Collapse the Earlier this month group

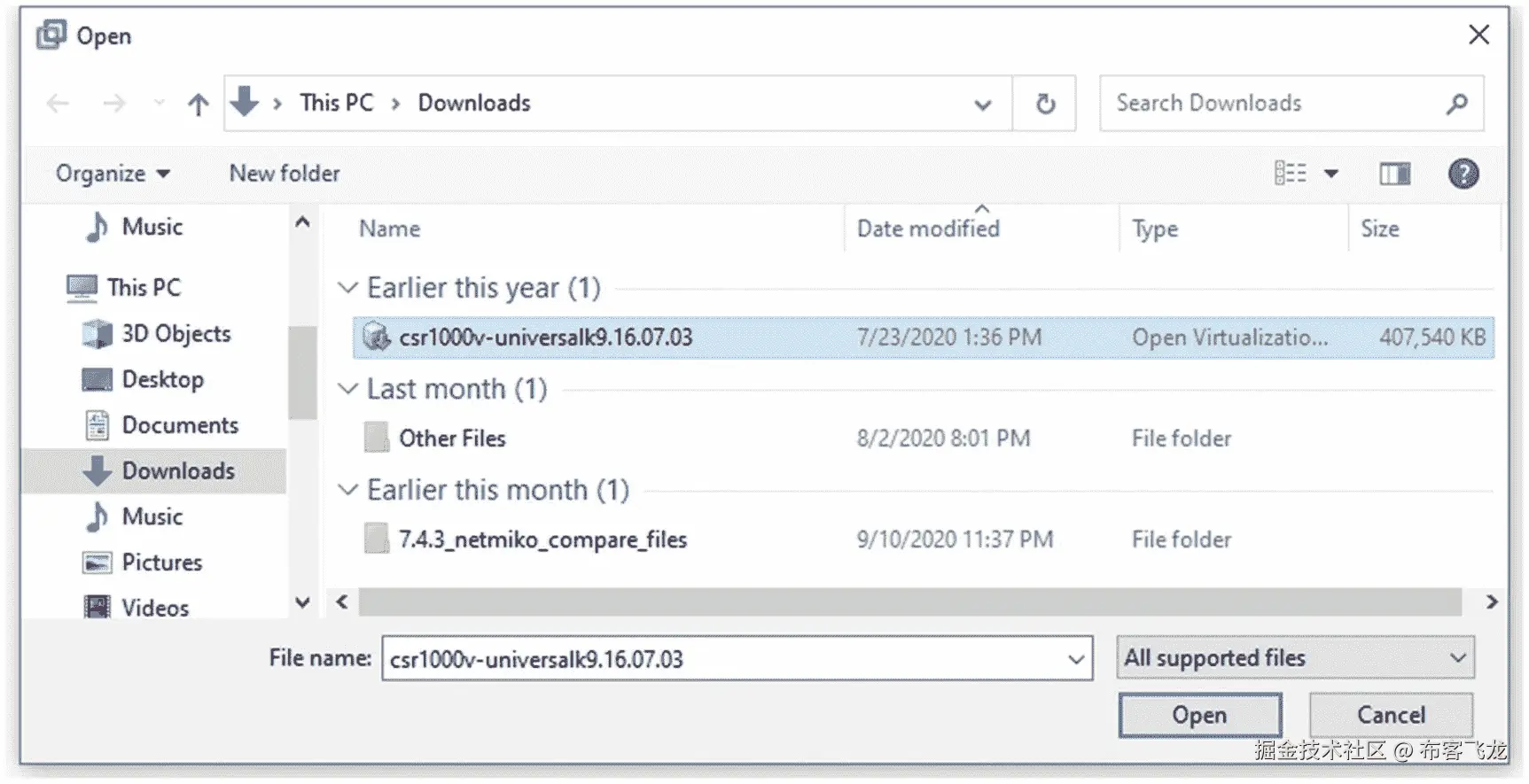pos(348,490)
